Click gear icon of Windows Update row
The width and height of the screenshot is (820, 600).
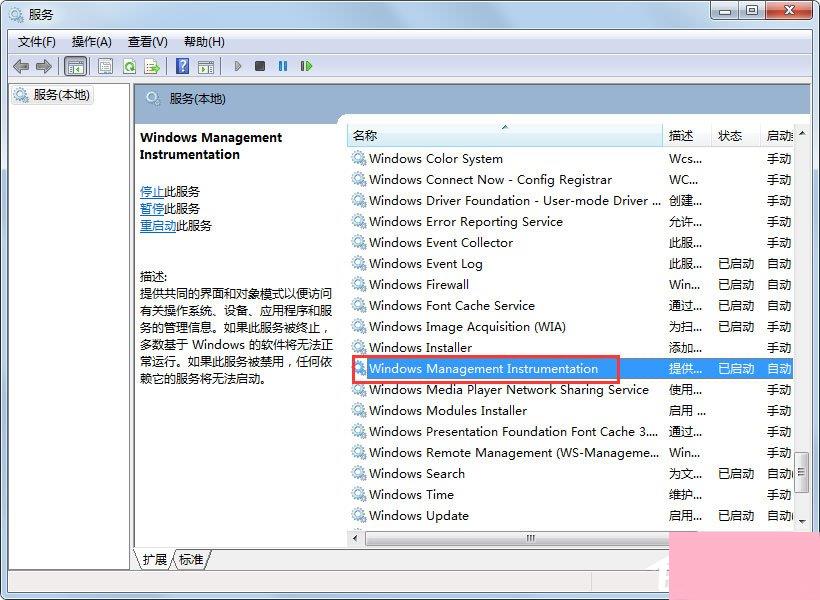[359, 515]
